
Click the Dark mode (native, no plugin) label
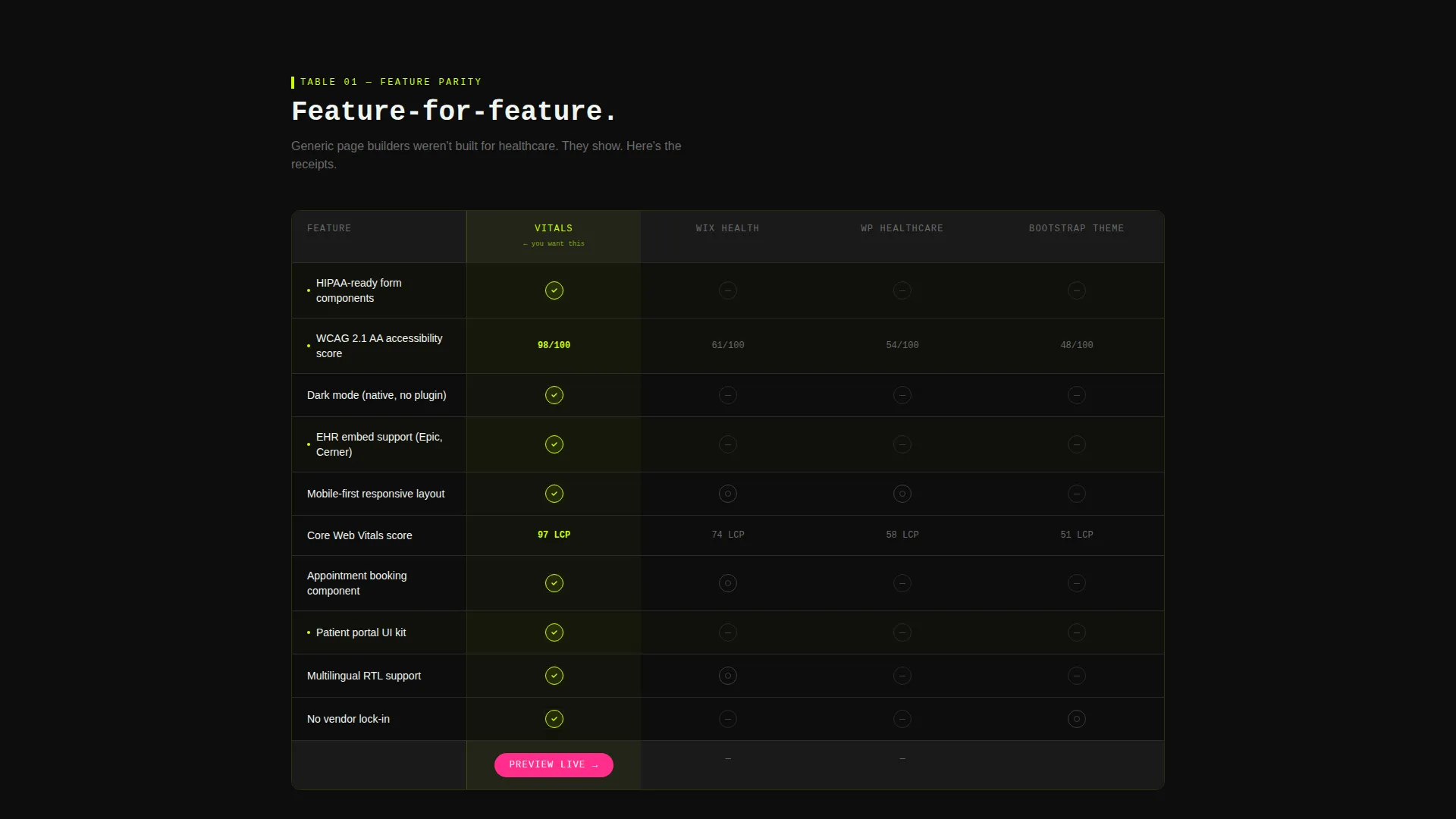(377, 395)
